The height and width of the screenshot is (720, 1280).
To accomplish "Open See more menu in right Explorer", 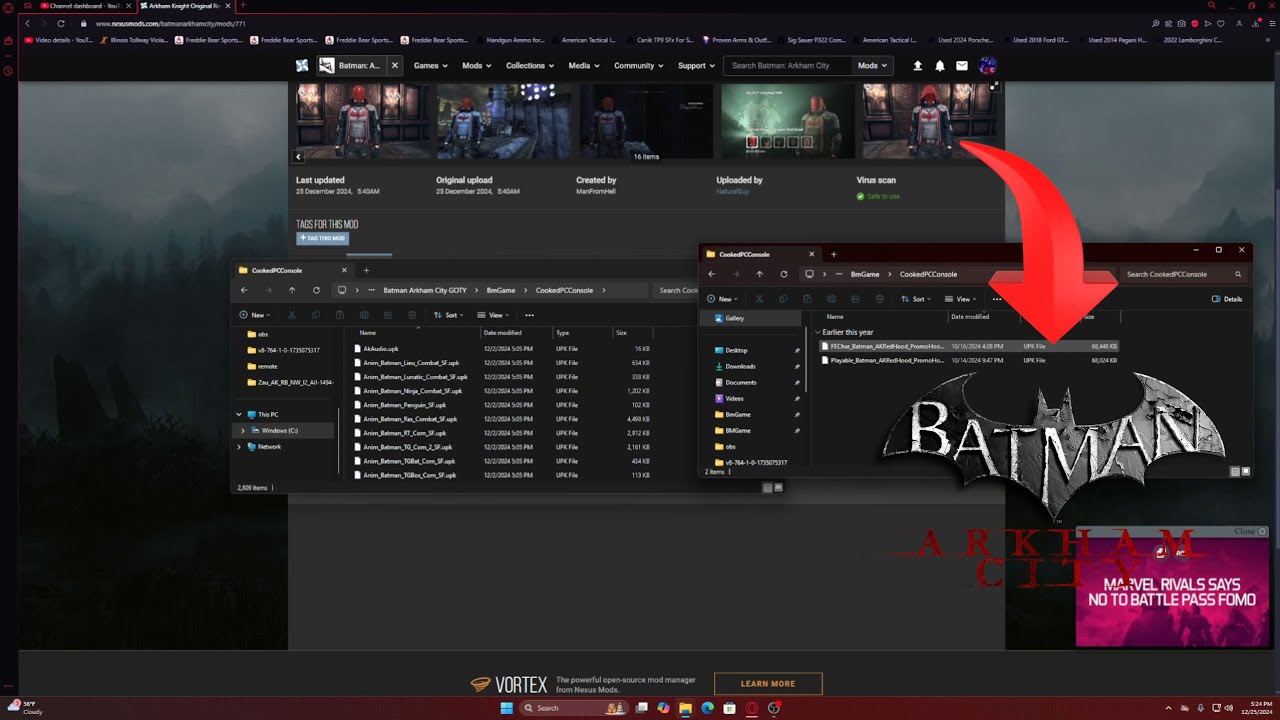I will click(997, 299).
